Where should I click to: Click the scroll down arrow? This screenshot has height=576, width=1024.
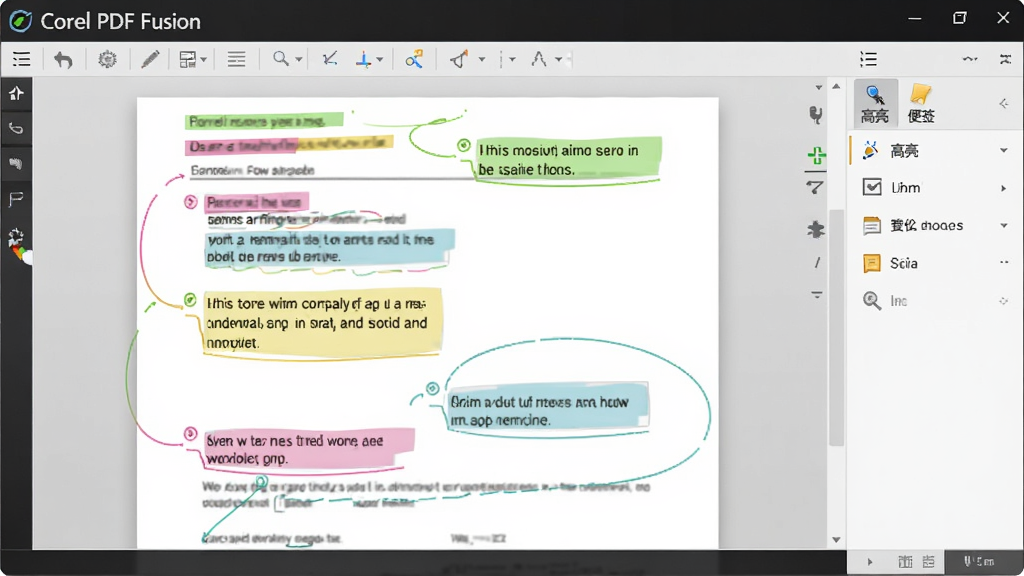(836, 540)
